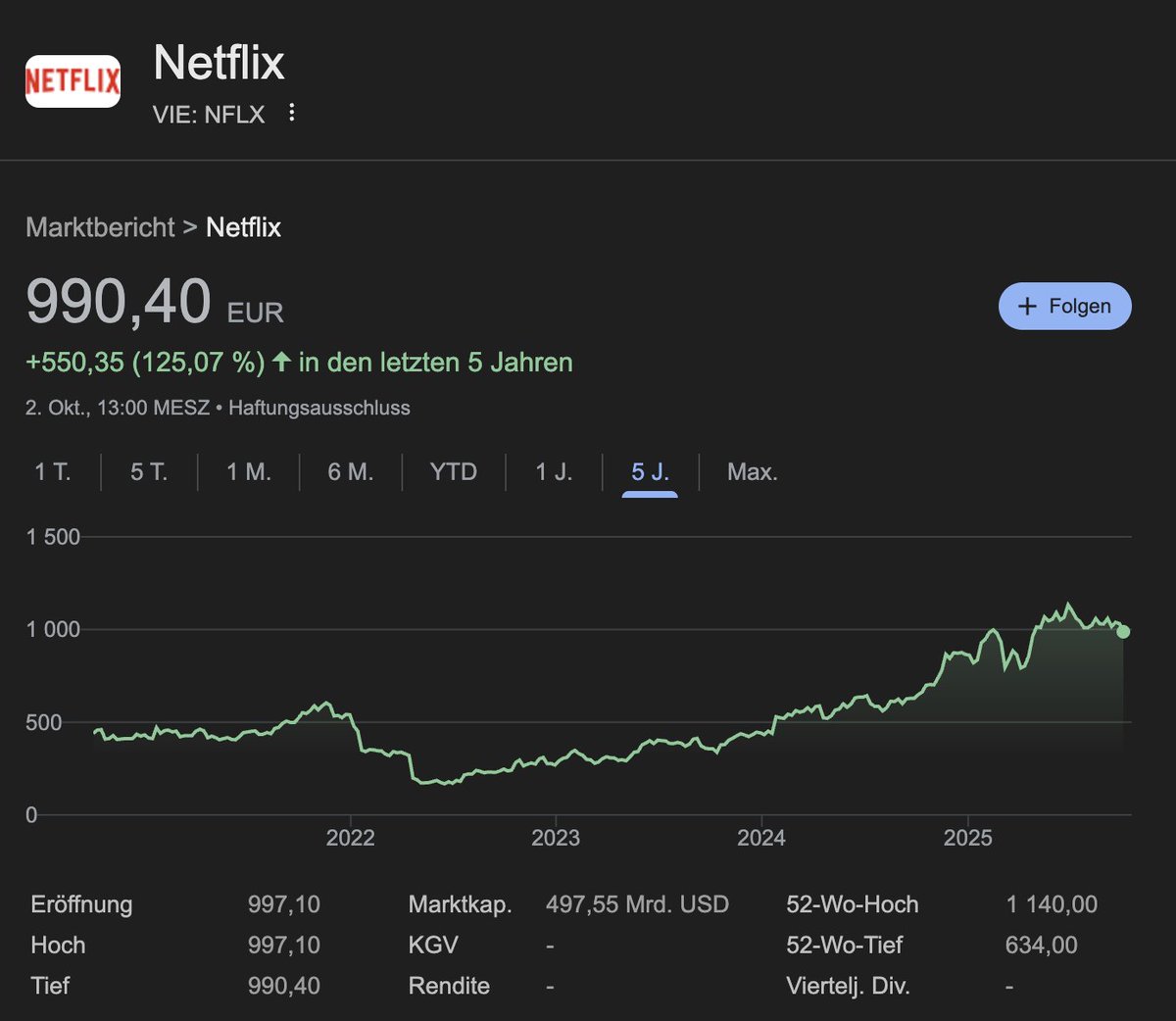The height and width of the screenshot is (1021, 1176).
Task: Click the Netflix logo icon
Action: (73, 81)
